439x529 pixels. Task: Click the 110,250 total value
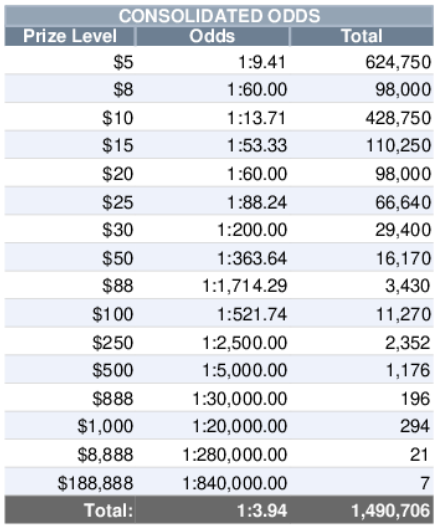(x=399, y=146)
